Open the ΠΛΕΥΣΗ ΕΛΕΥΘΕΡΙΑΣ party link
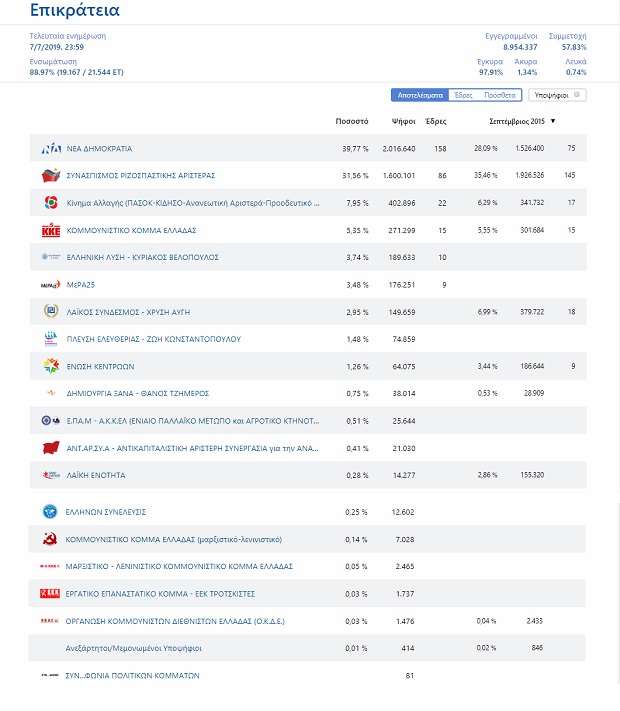 (x=153, y=339)
